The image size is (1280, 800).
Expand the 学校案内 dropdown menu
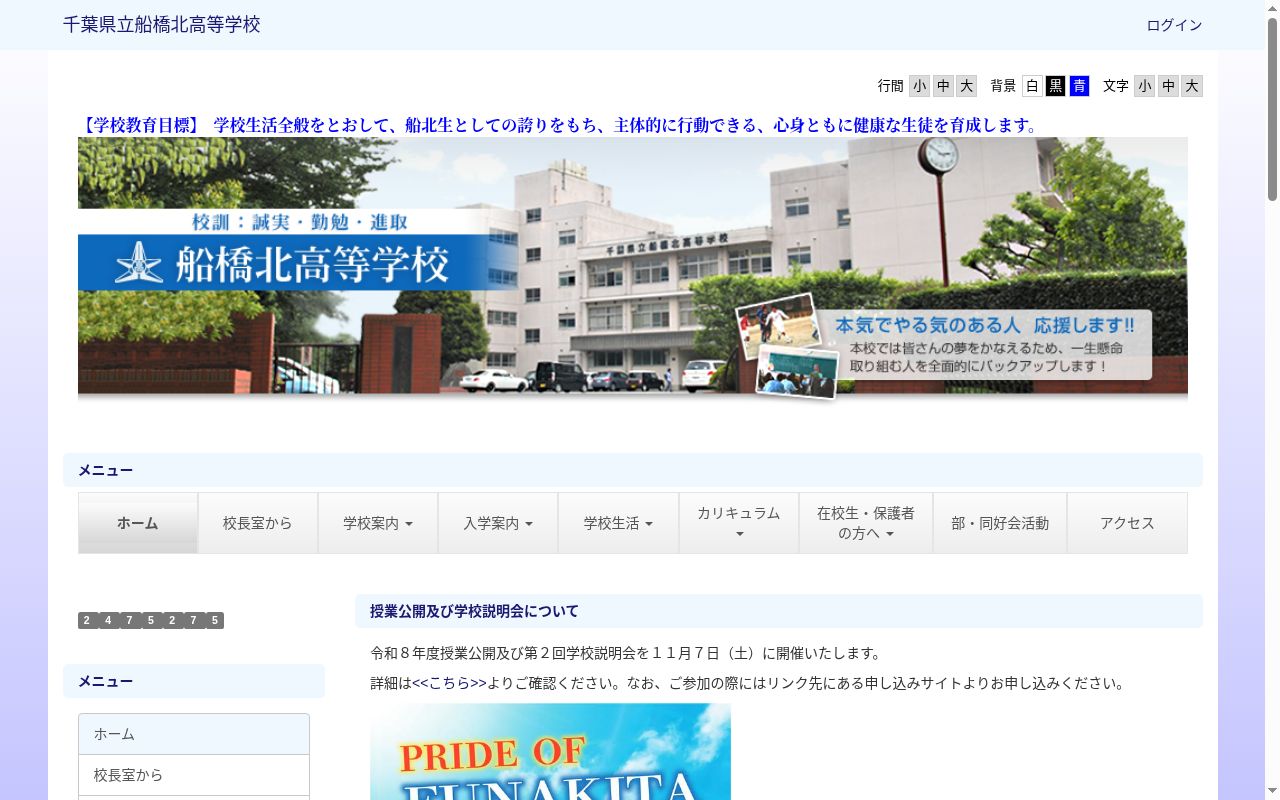(378, 523)
